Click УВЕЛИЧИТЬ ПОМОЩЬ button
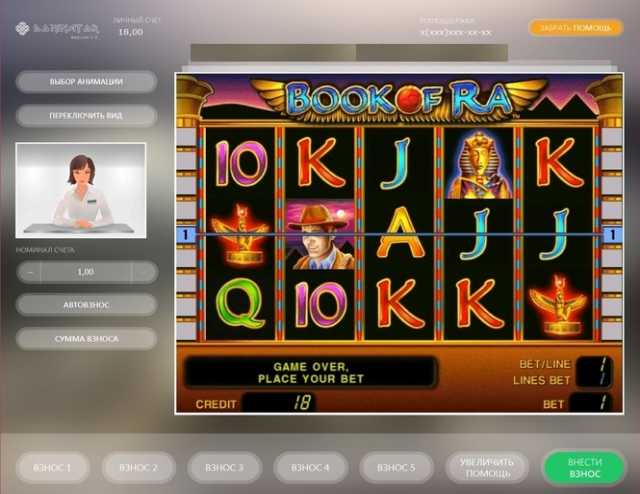This screenshot has width=640, height=494. tap(487, 467)
